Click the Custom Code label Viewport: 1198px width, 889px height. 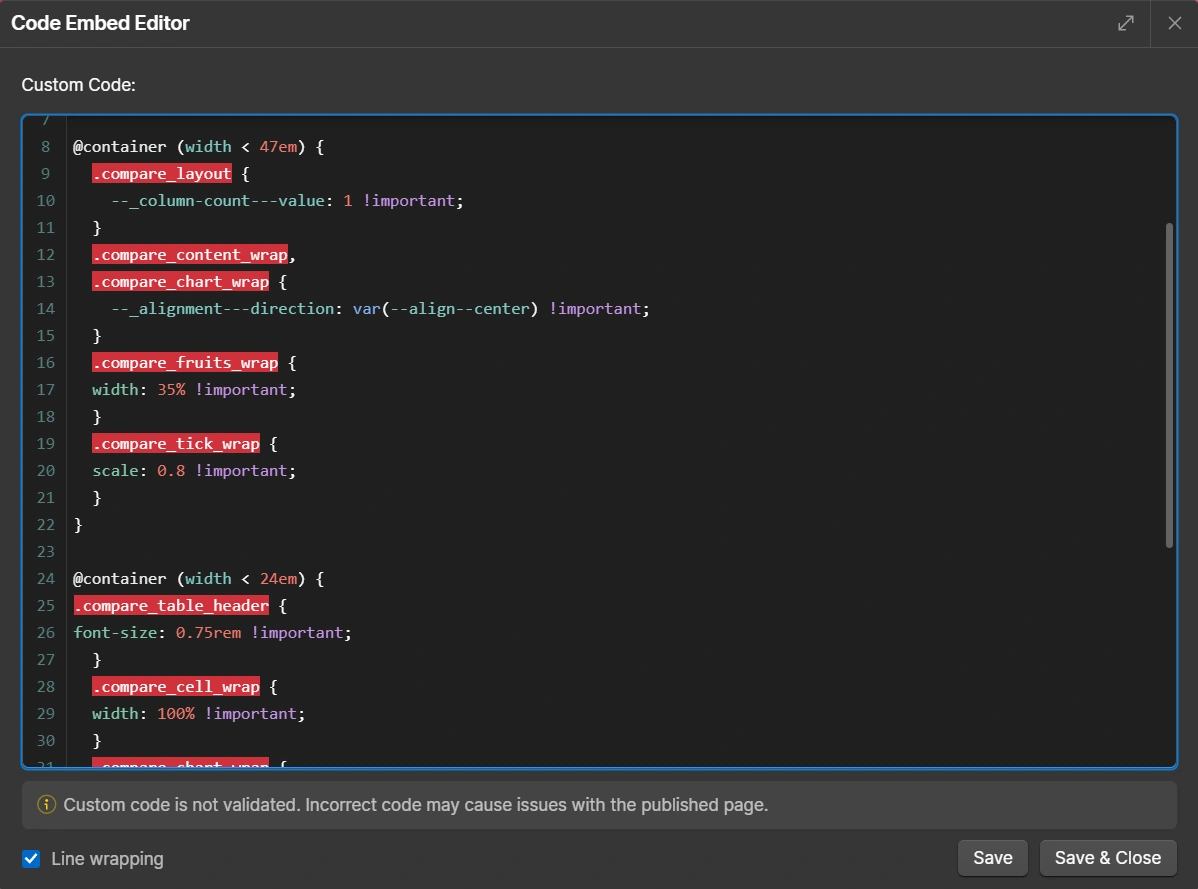[x=79, y=85]
